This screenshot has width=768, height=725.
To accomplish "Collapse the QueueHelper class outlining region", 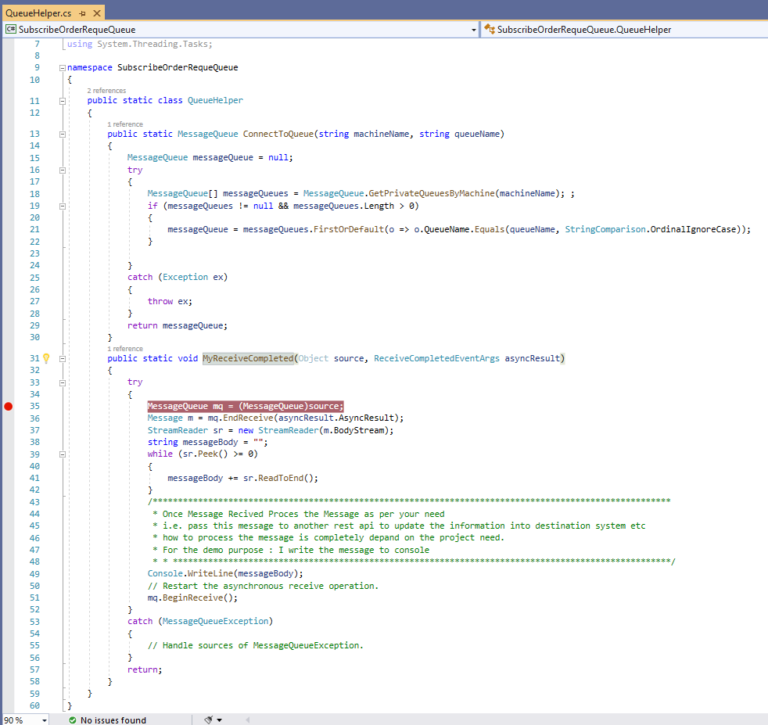I will click(x=63, y=101).
